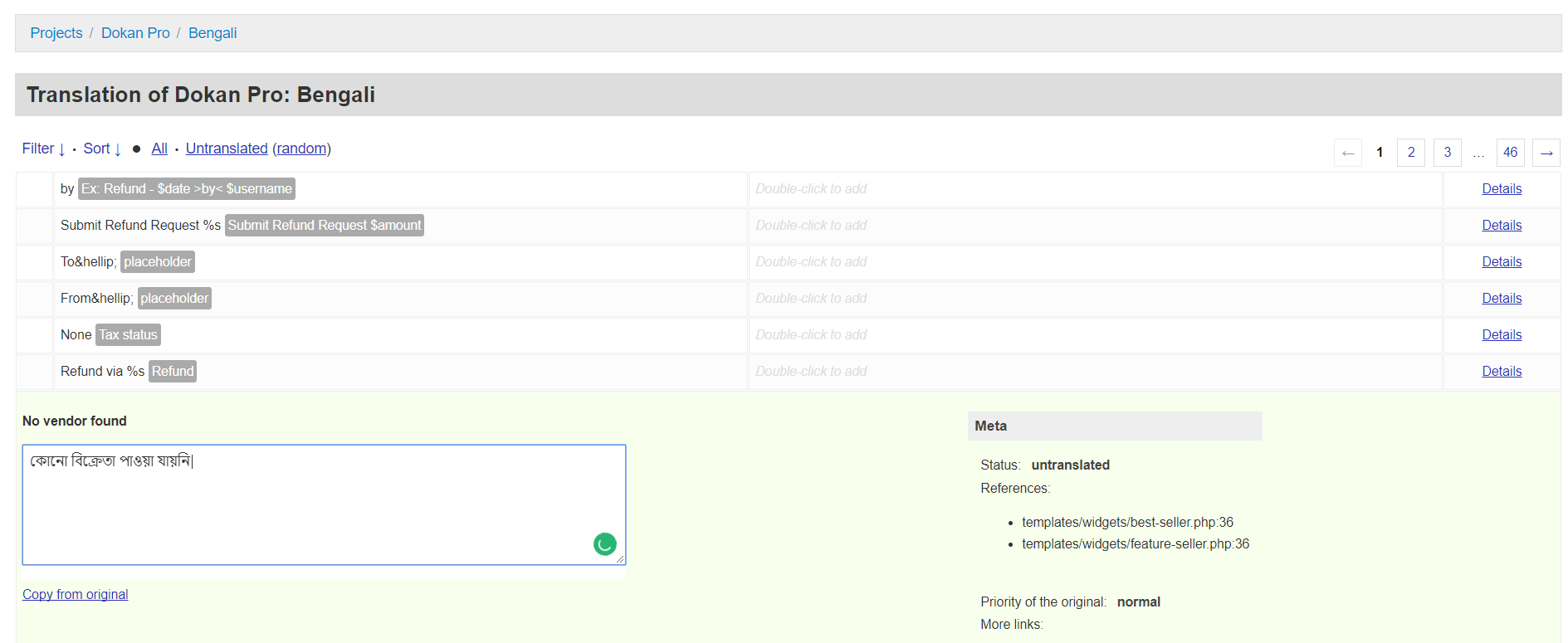Show Untranslated strings

tap(227, 149)
